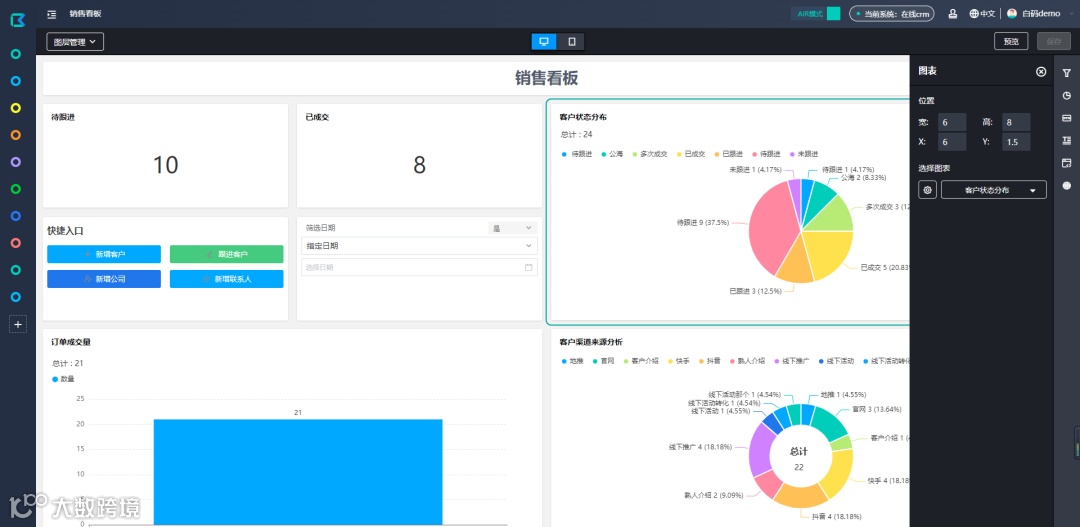Select the card component icon
1080x527 pixels.
1067,118
